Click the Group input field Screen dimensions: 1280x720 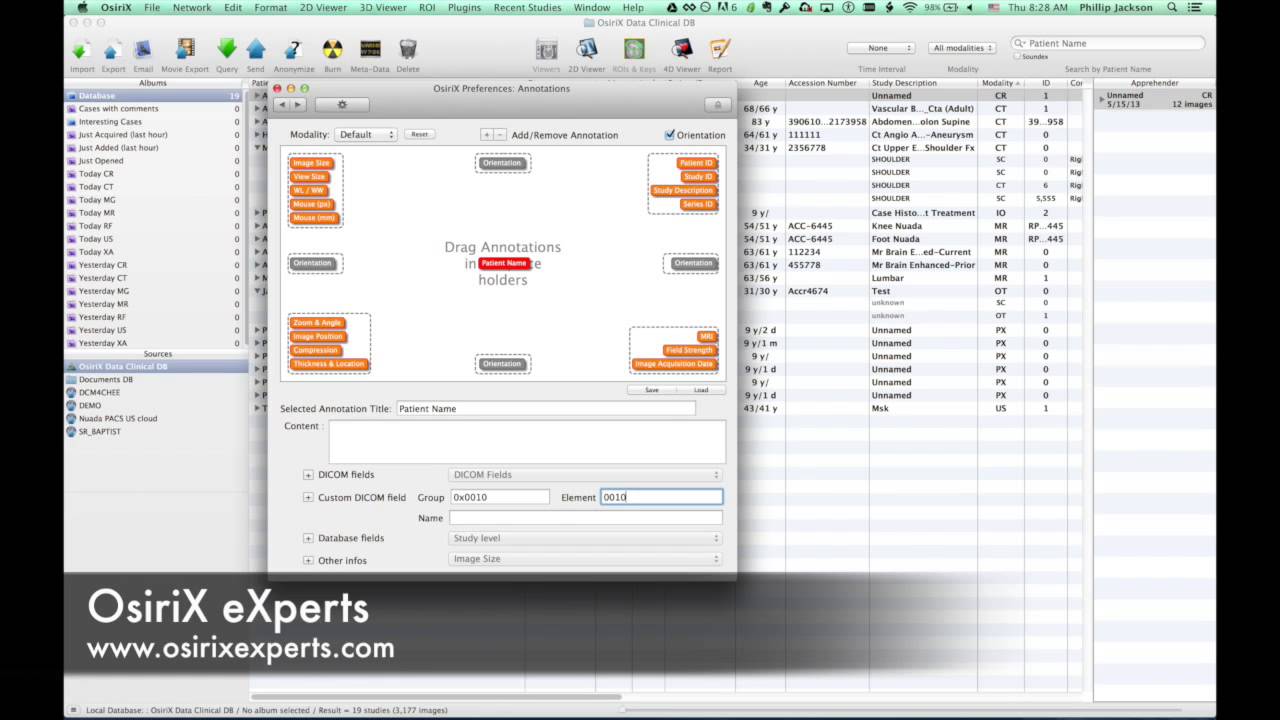coord(500,497)
